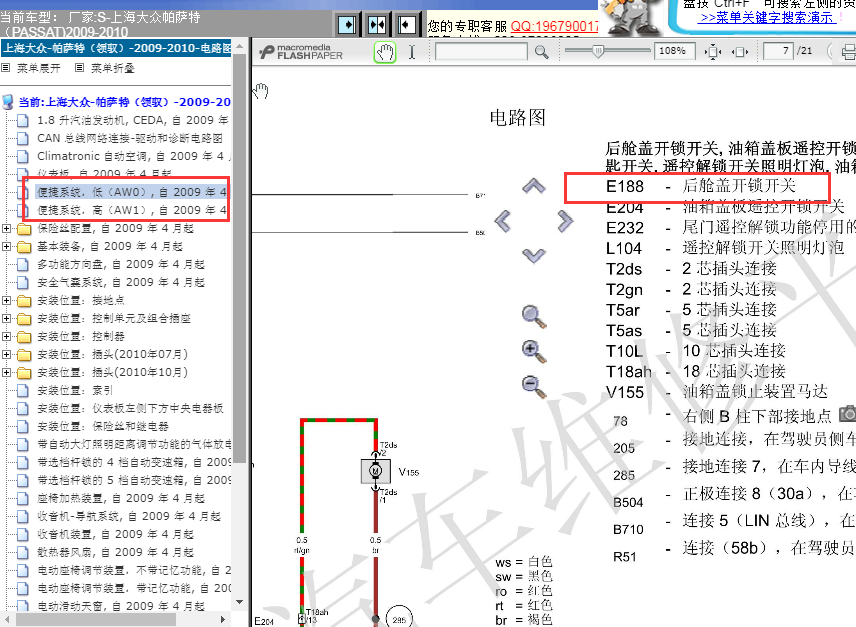Click the pan right arrow overlay
The height and width of the screenshot is (627, 856).
click(565, 221)
